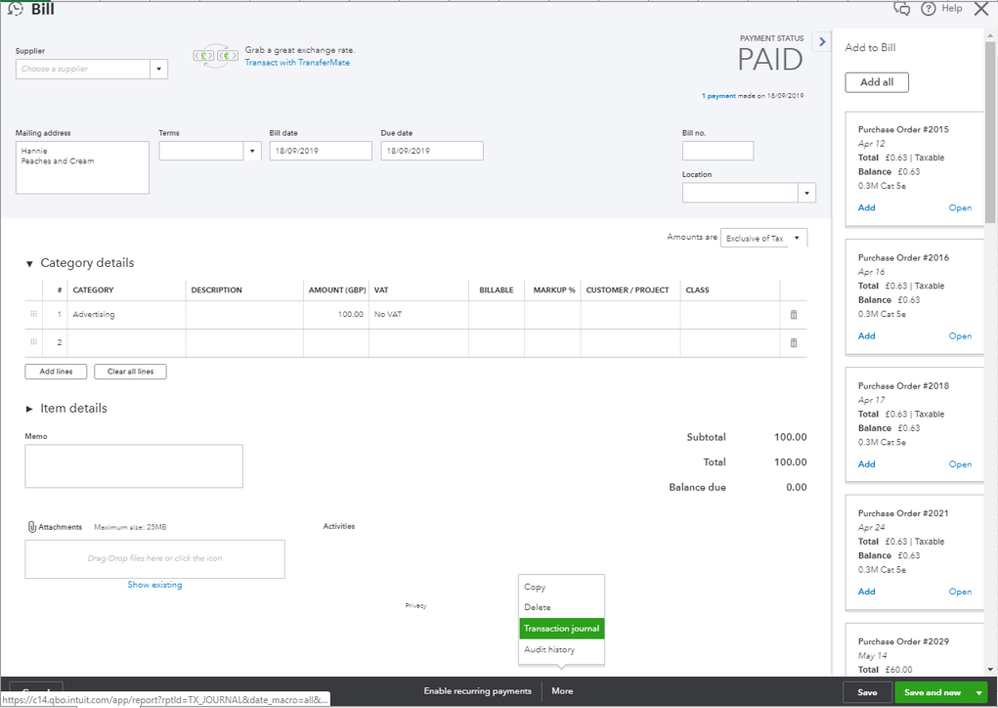The height and width of the screenshot is (708, 998).
Task: Click the Show existing attachments link
Action: (x=155, y=584)
